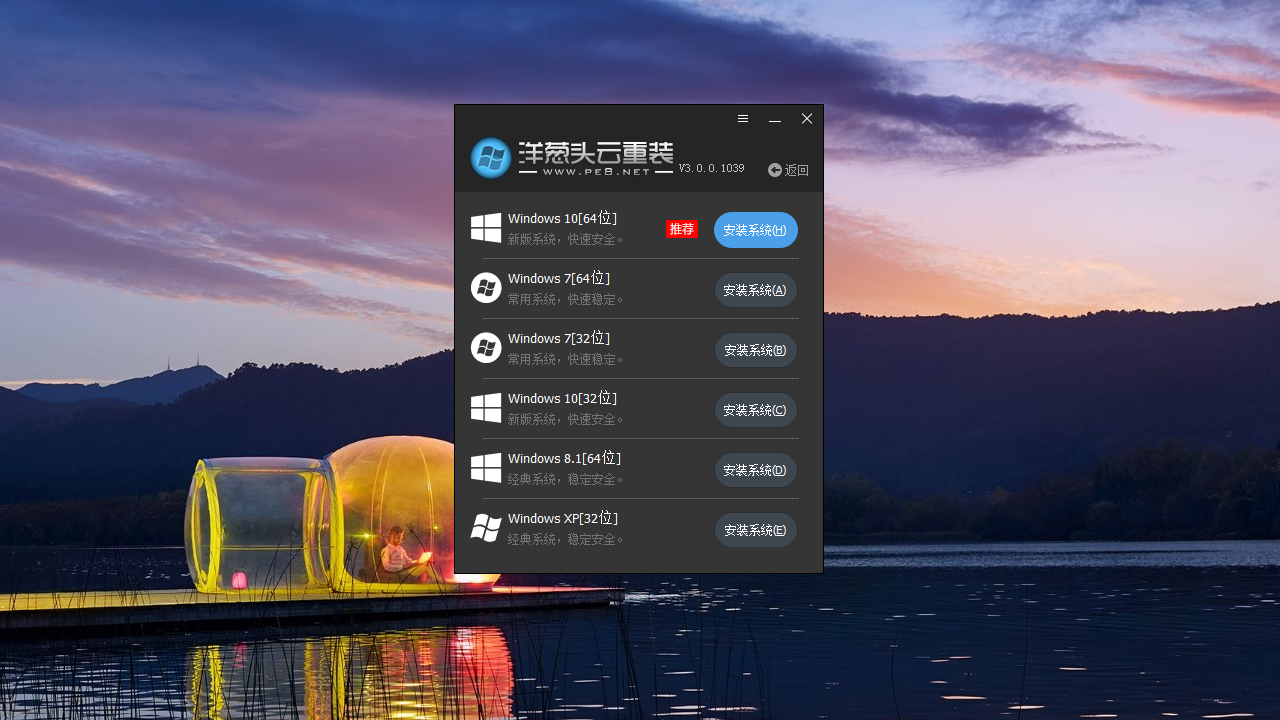Click 安装系统(H) to install Windows 10 64-bit
The image size is (1280, 720).
tap(755, 230)
